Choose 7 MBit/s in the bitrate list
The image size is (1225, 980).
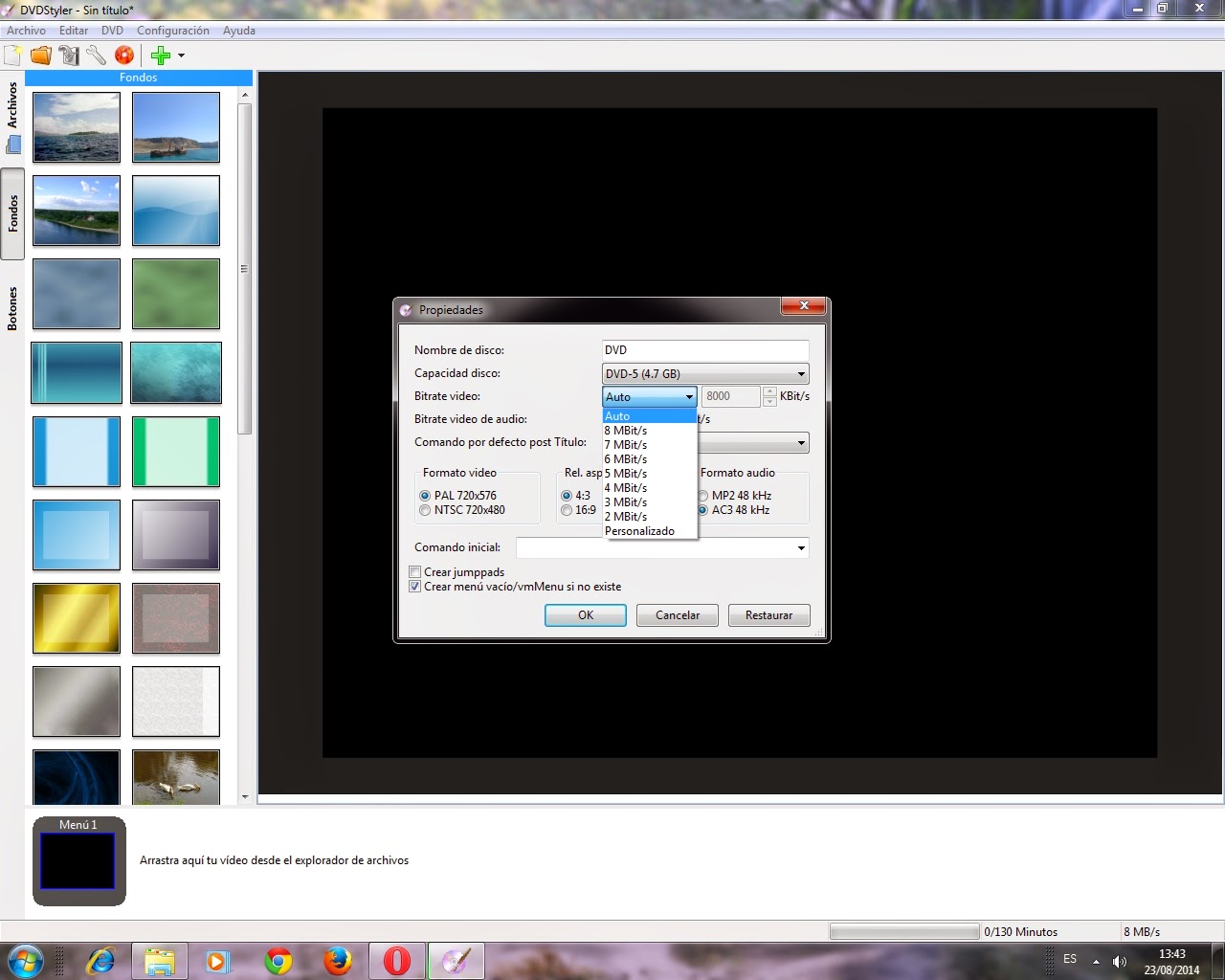[649, 445]
